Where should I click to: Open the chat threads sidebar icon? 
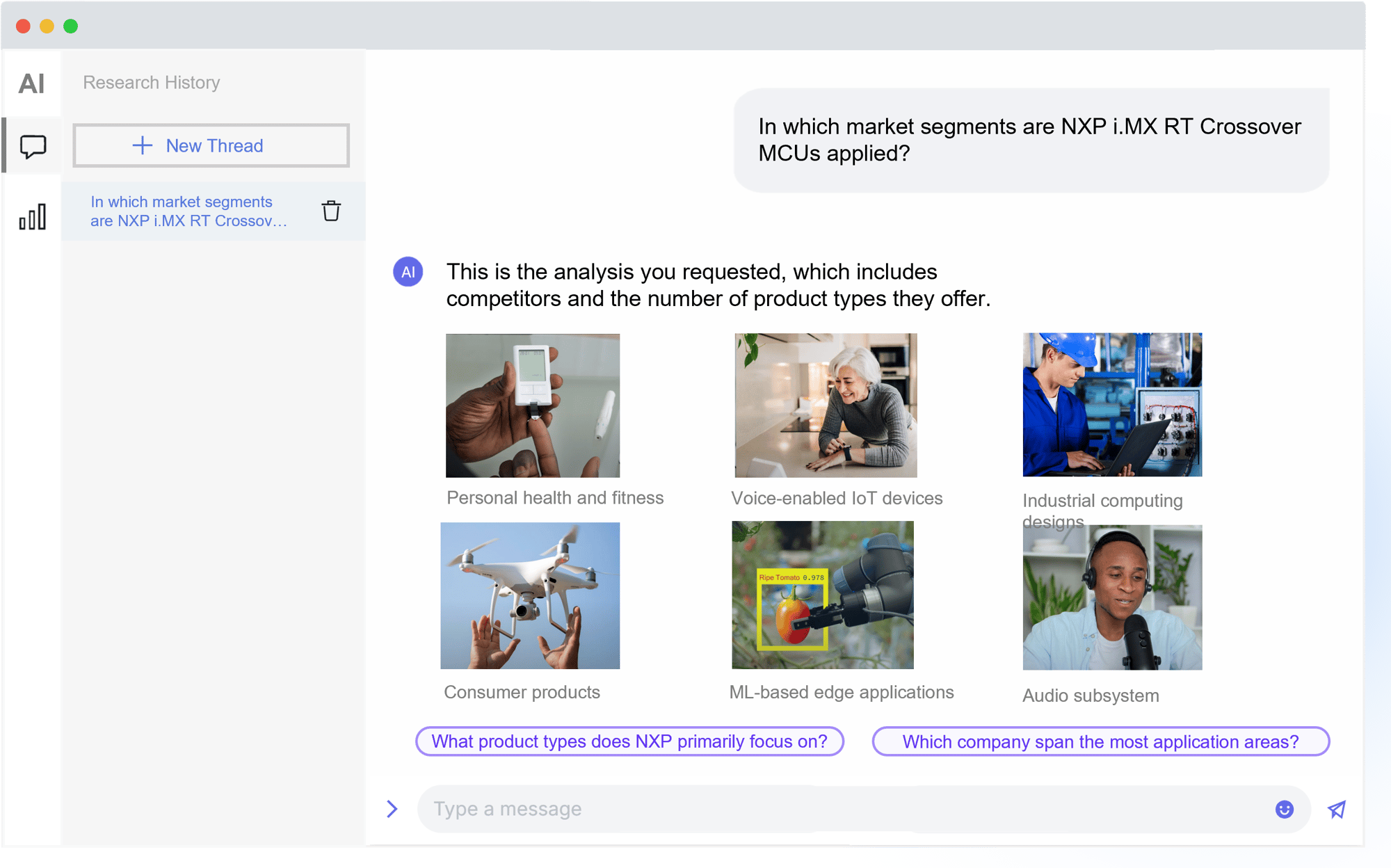(x=33, y=146)
